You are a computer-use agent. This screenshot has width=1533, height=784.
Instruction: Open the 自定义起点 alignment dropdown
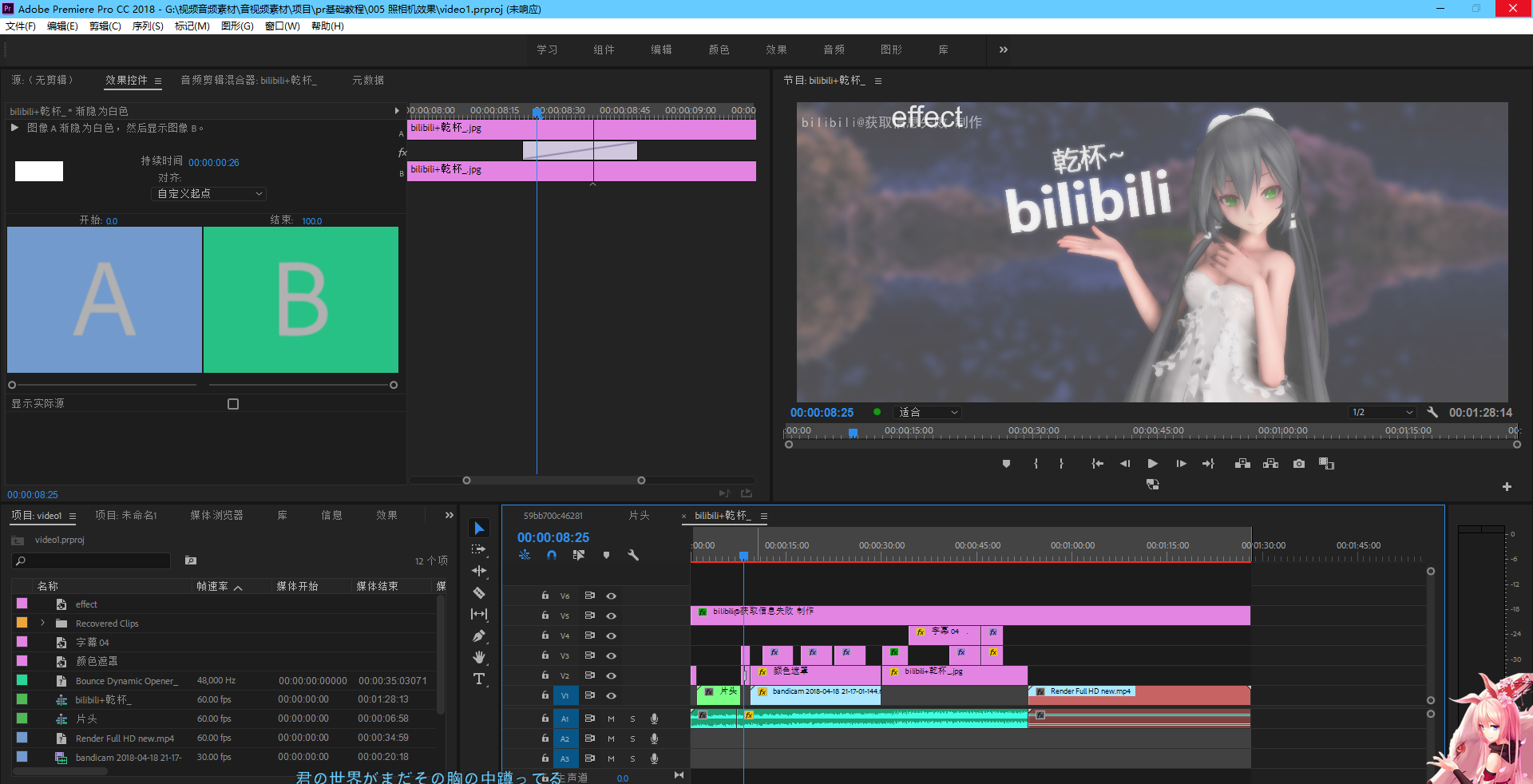click(x=208, y=193)
